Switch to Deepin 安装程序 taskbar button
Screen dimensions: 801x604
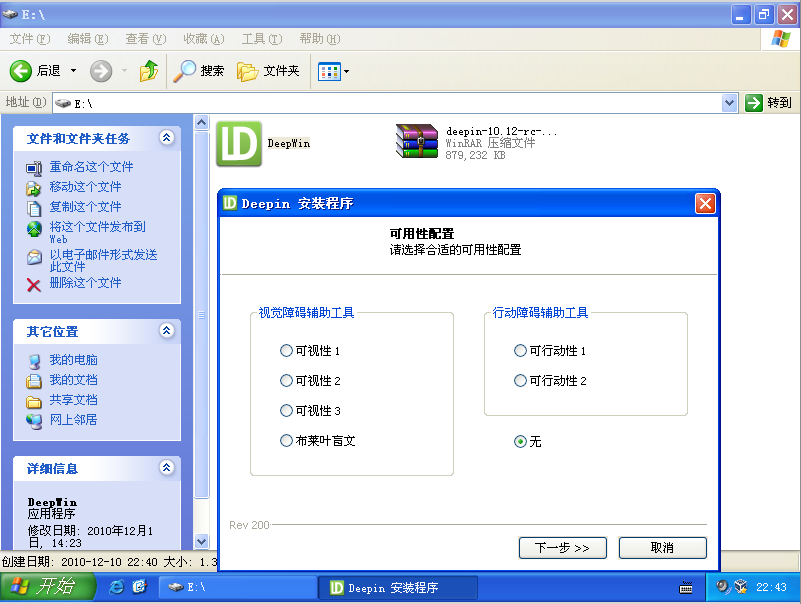coord(398,587)
